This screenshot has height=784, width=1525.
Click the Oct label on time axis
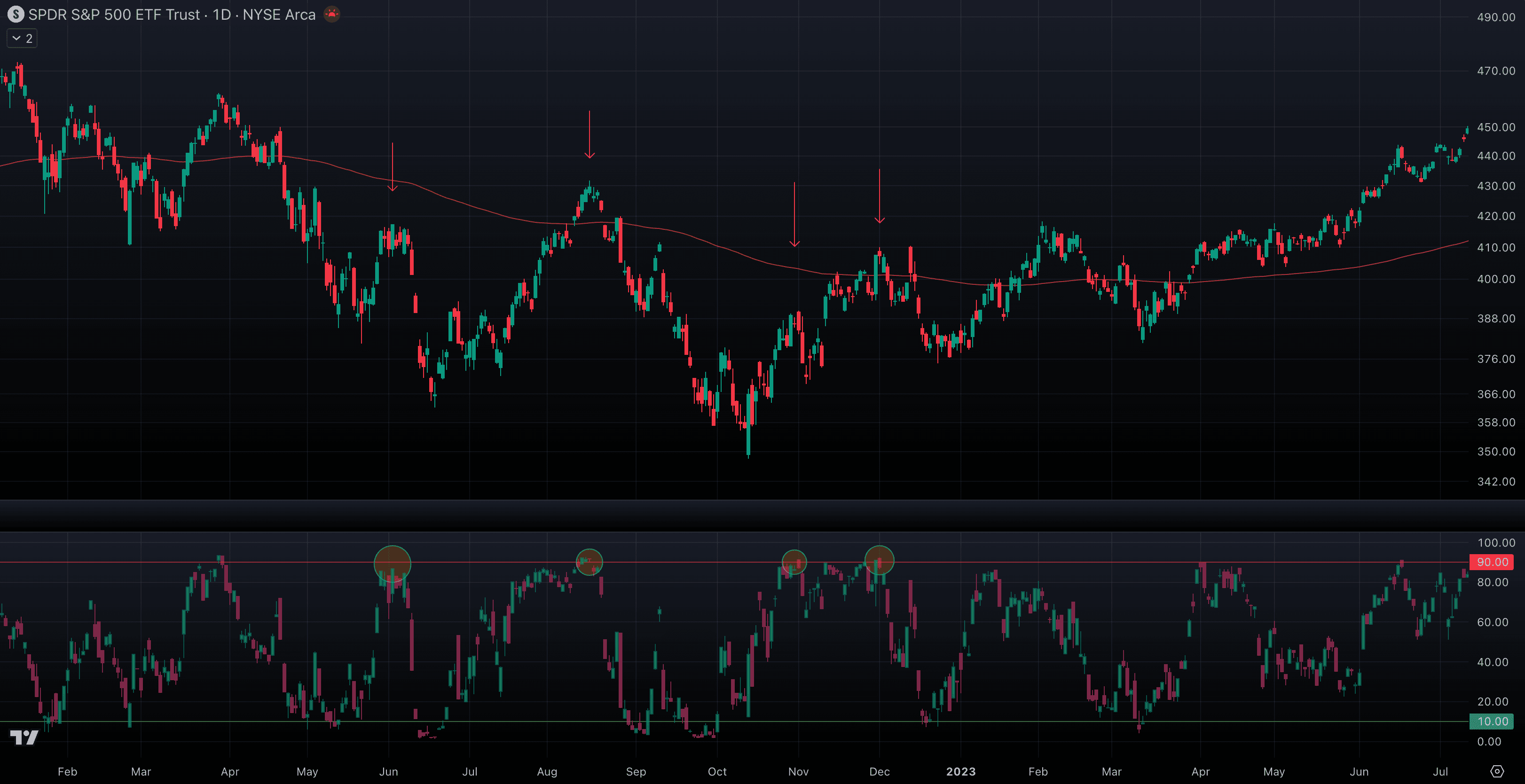coord(717,772)
